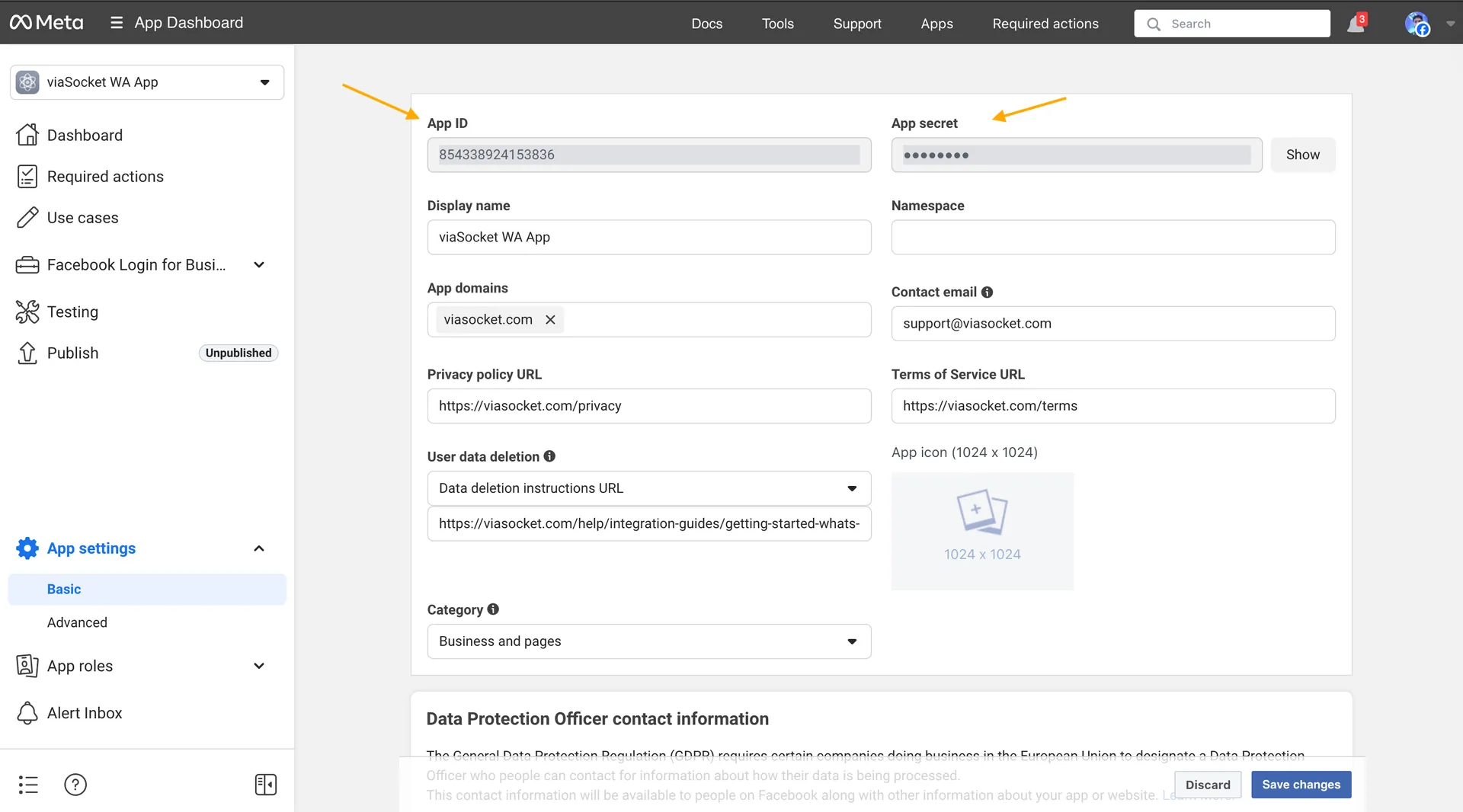Screen dimensions: 1463x812
Task: Open the Testing section icon
Action: pyautogui.click(x=27, y=312)
